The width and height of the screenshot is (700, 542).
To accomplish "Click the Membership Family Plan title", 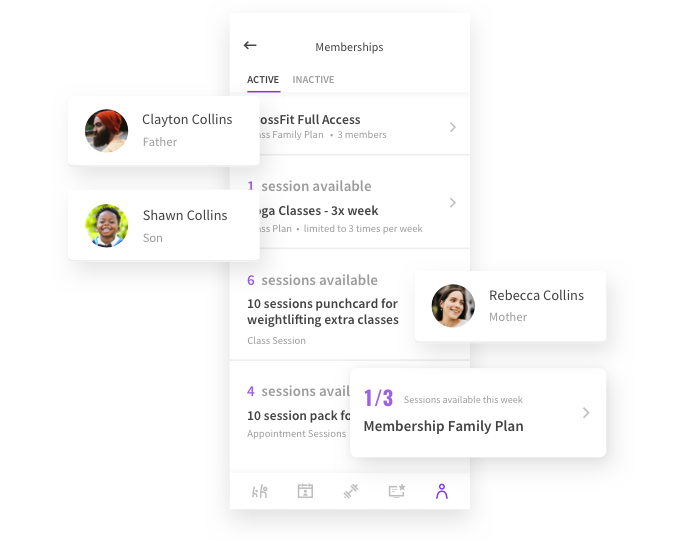I will pyautogui.click(x=443, y=426).
